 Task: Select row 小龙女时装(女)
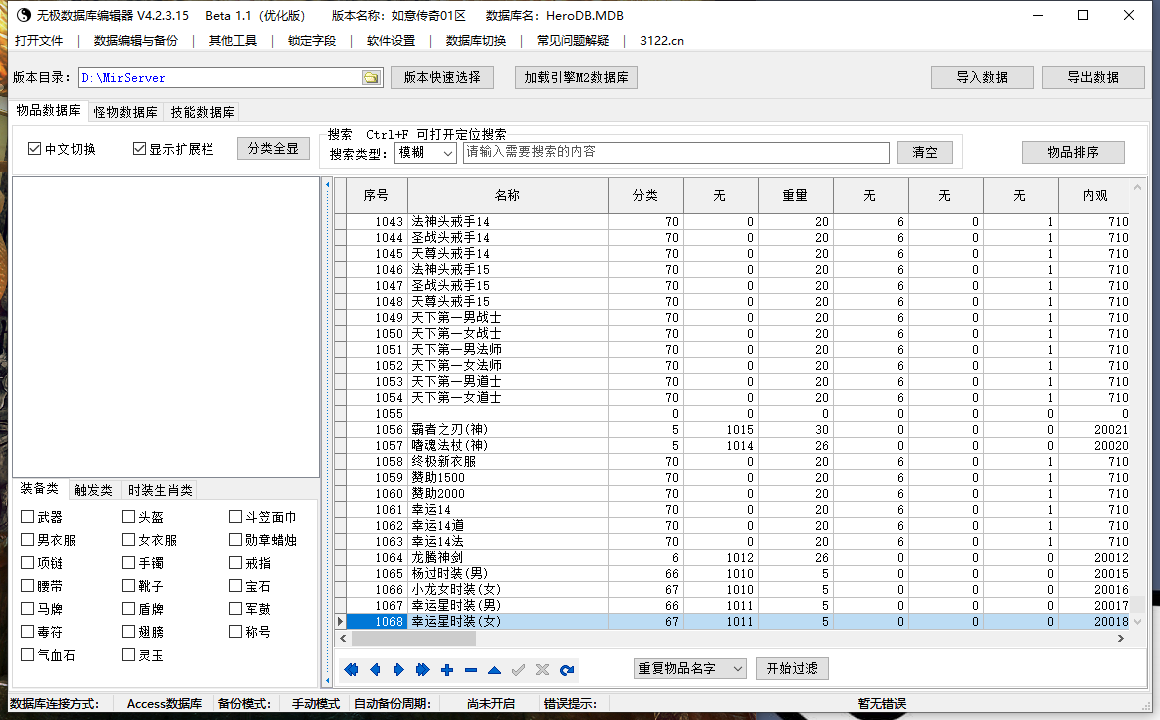click(x=732, y=589)
